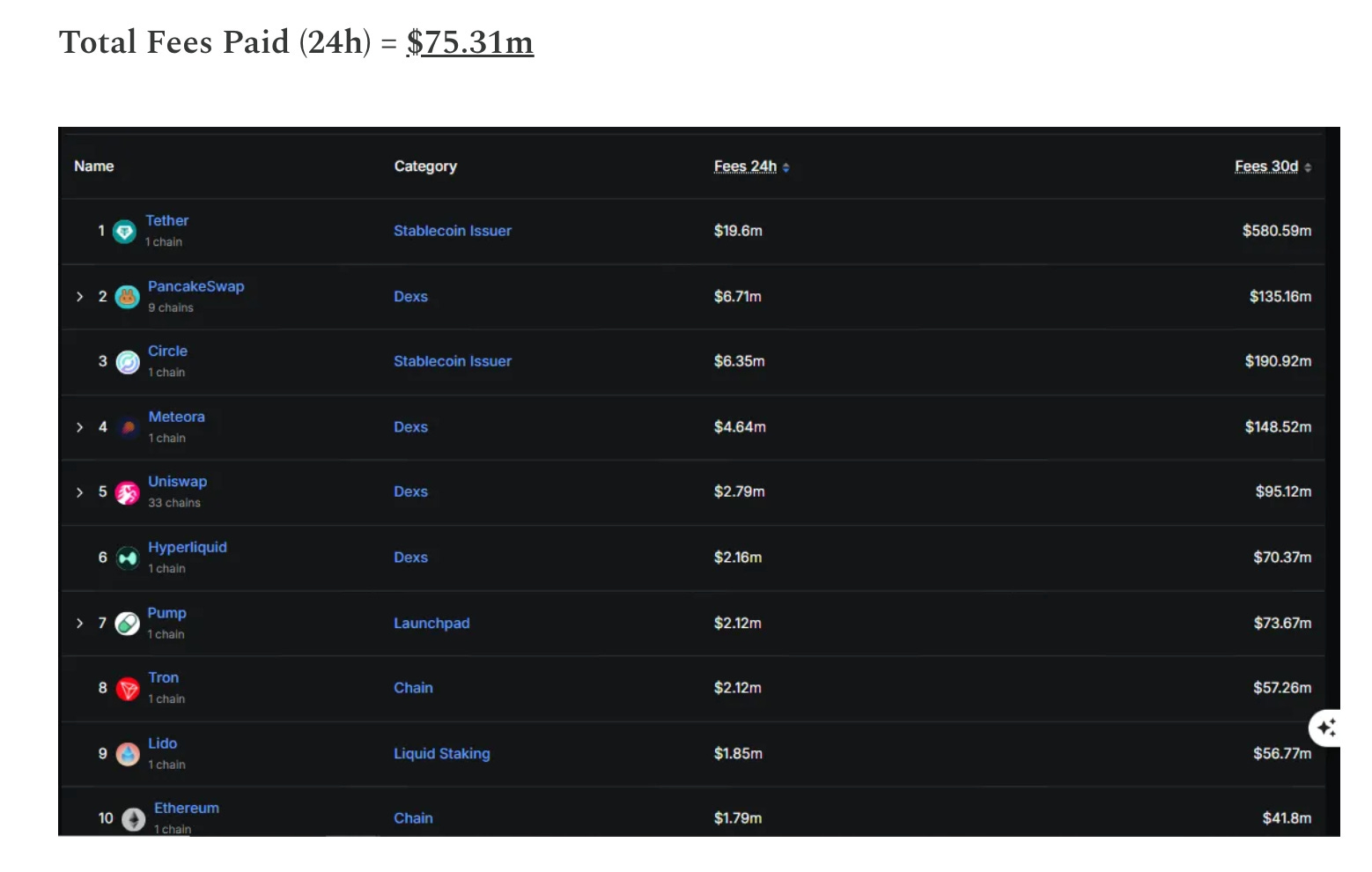Sort by the Fees 30d arrow icon
This screenshot has width=1372, height=872.
[1308, 167]
